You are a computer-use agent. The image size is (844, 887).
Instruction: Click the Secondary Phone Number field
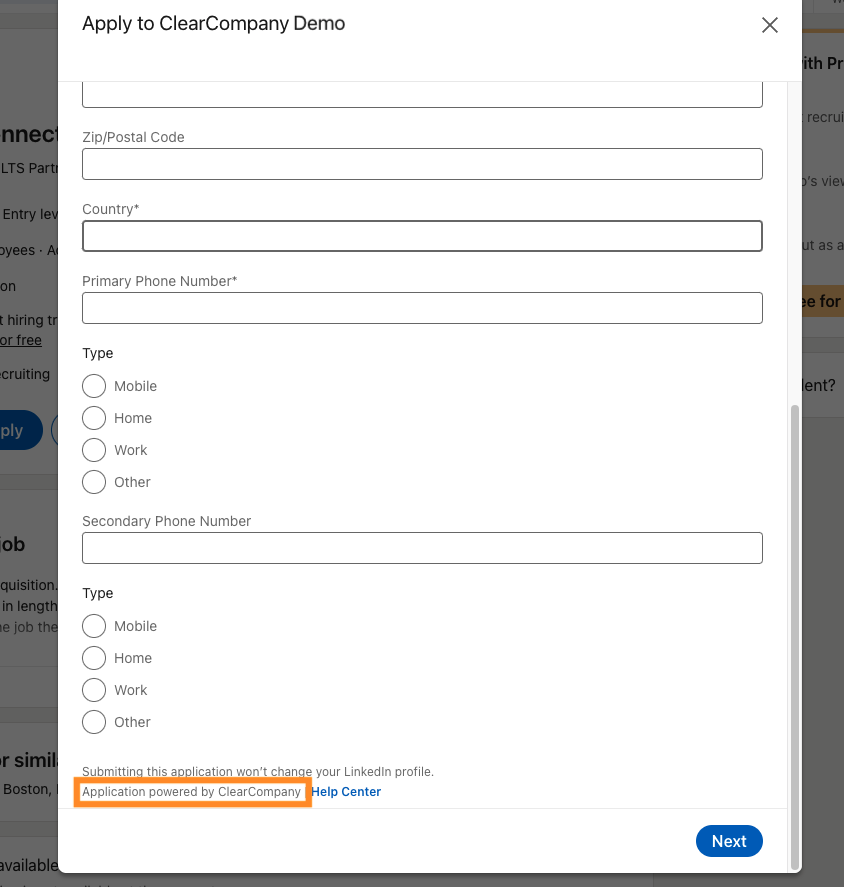click(422, 548)
